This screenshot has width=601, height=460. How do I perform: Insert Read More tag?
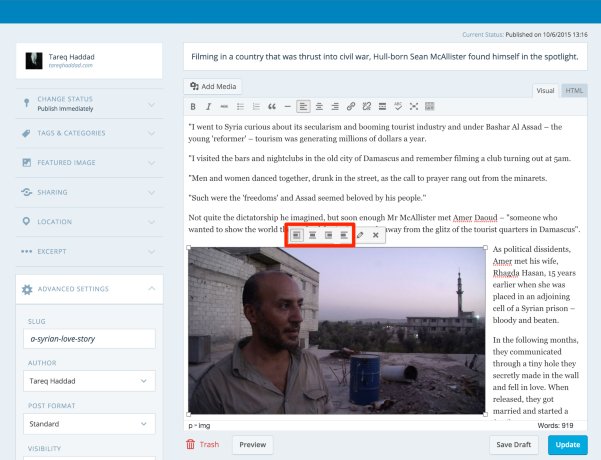[x=382, y=107]
